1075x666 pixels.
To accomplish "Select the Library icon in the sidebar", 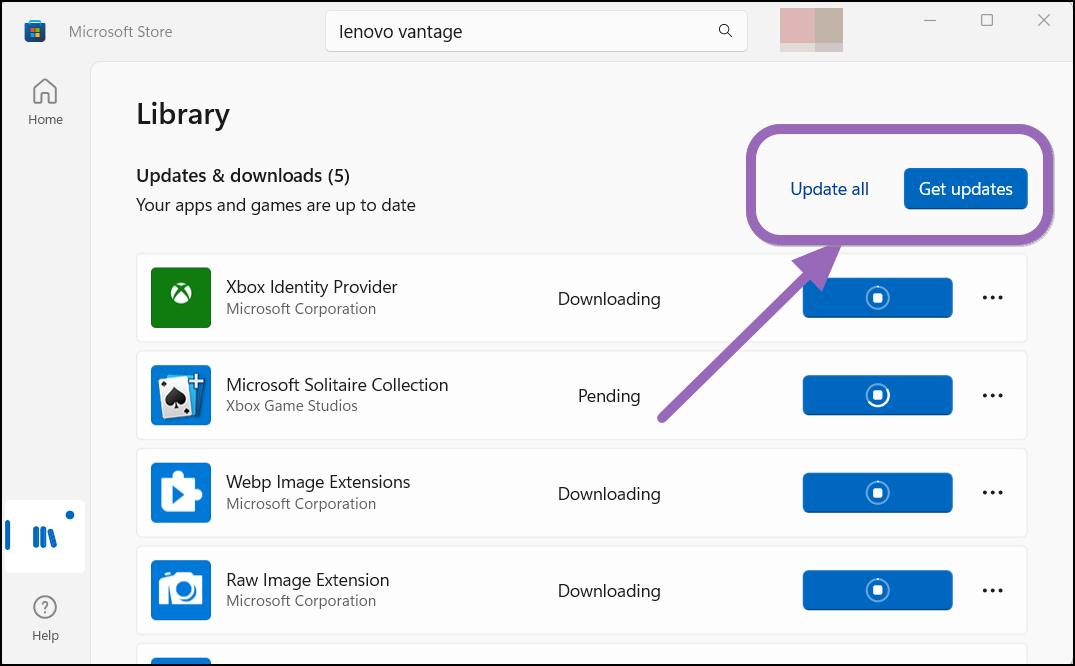I will pos(45,537).
